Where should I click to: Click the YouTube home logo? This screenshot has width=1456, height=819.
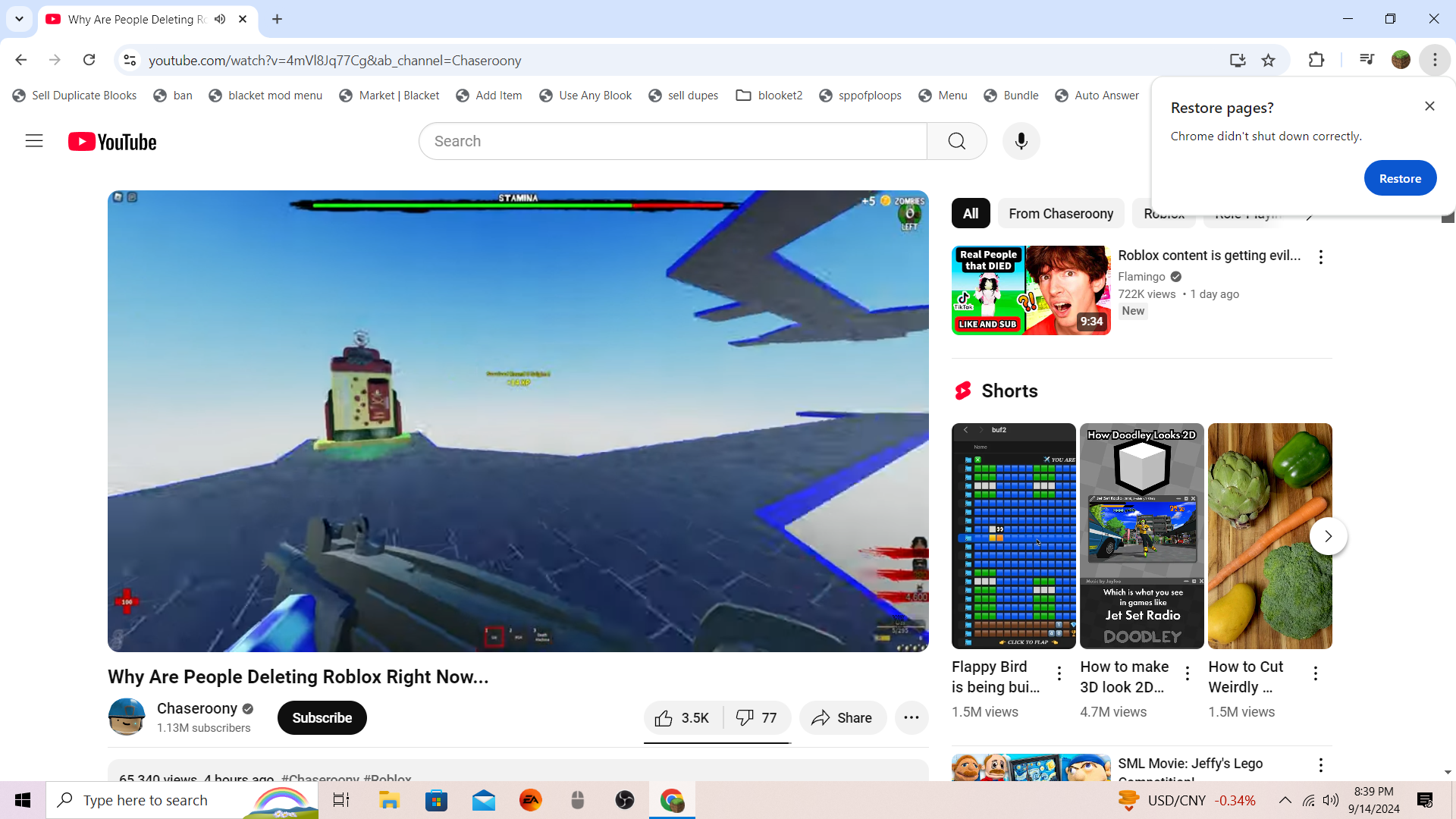[x=112, y=142]
